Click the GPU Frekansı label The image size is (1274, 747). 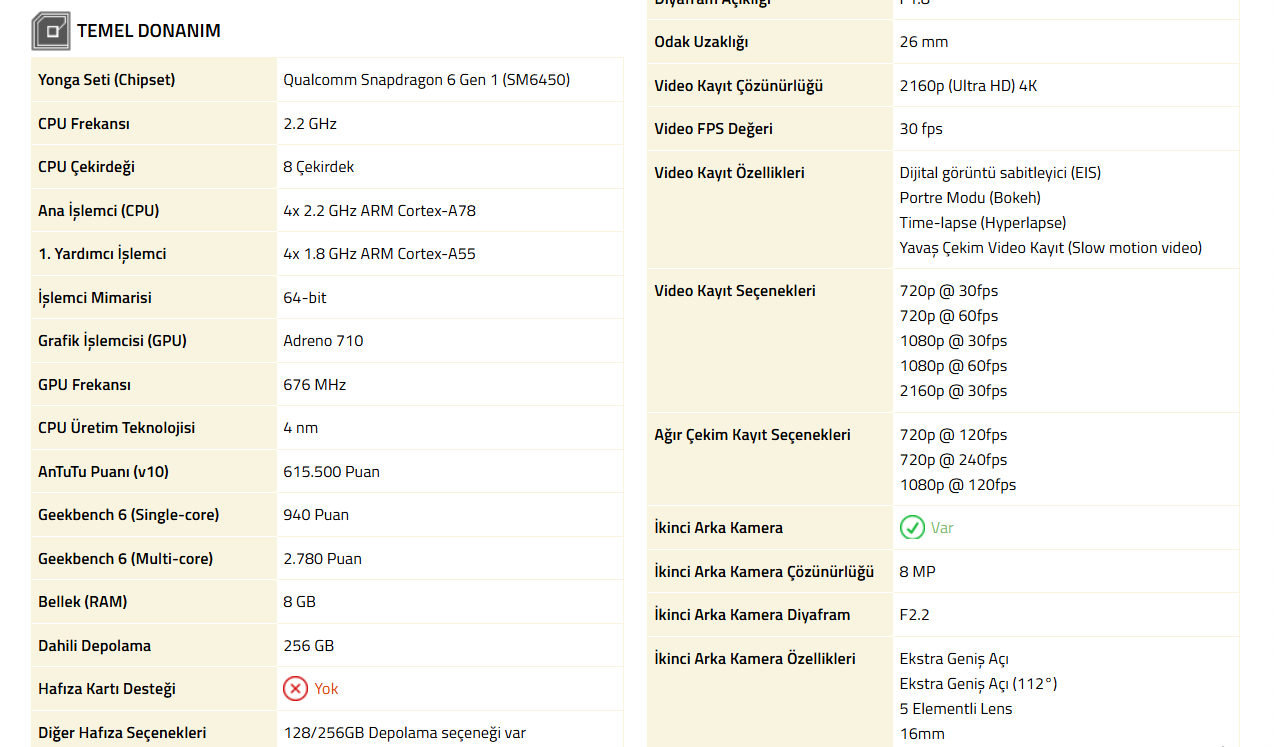(x=84, y=385)
